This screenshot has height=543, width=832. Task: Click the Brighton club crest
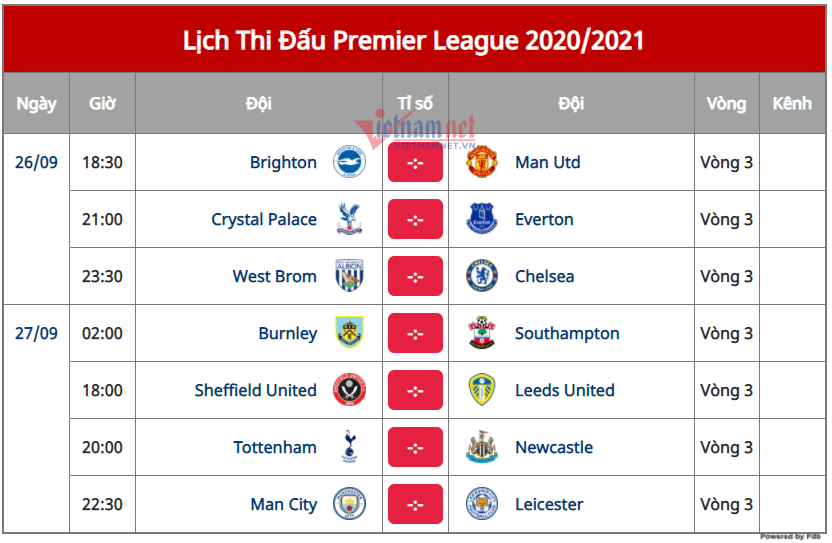[x=349, y=163]
